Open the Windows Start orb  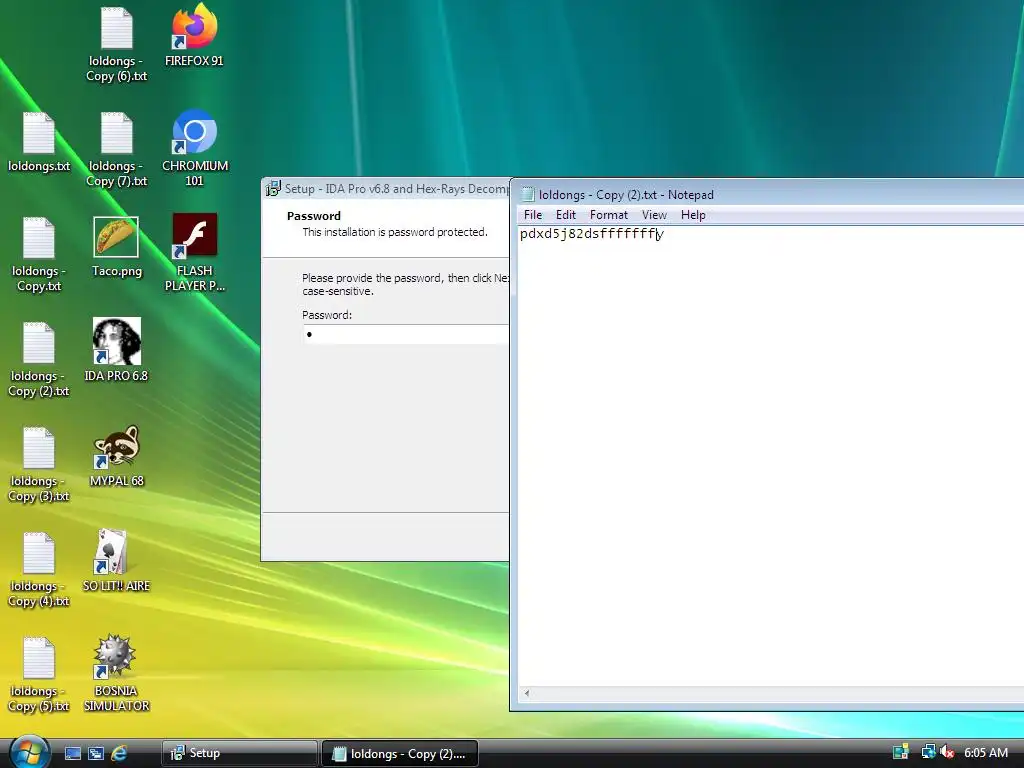tap(29, 751)
